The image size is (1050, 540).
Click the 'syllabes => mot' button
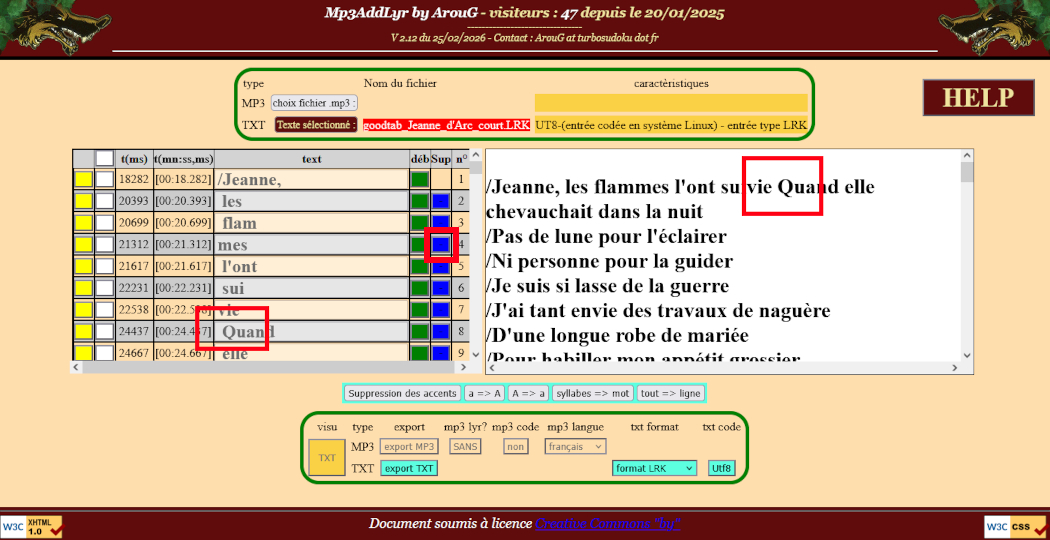[592, 393]
